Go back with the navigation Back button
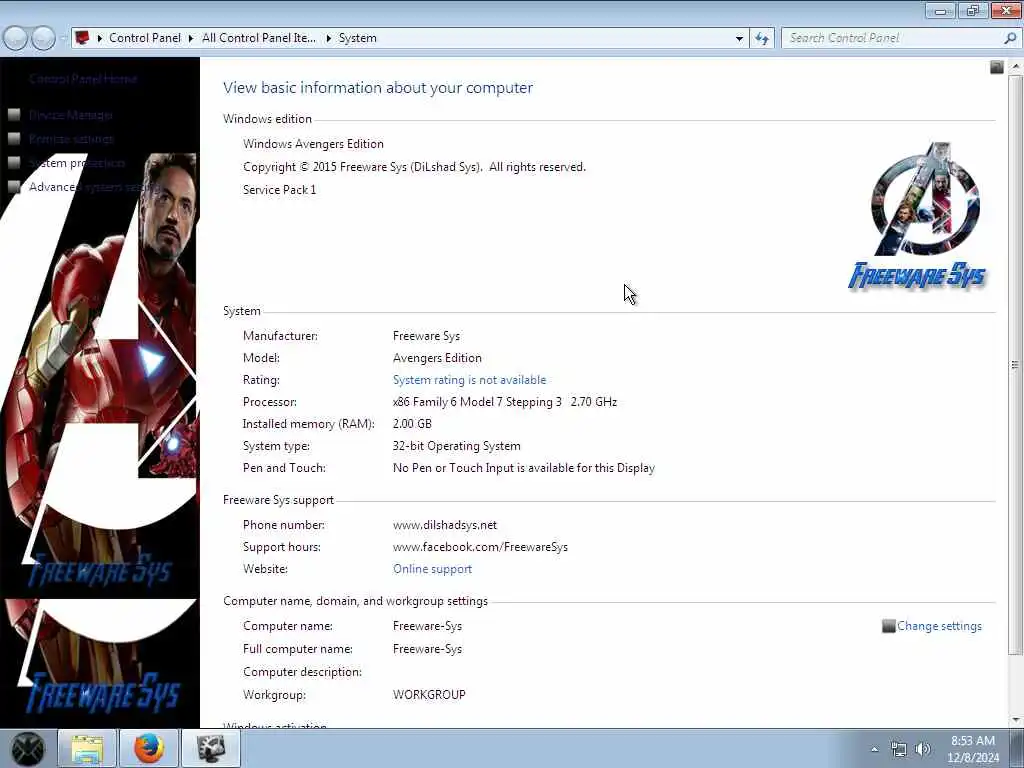1024x768 pixels. click(x=16, y=39)
